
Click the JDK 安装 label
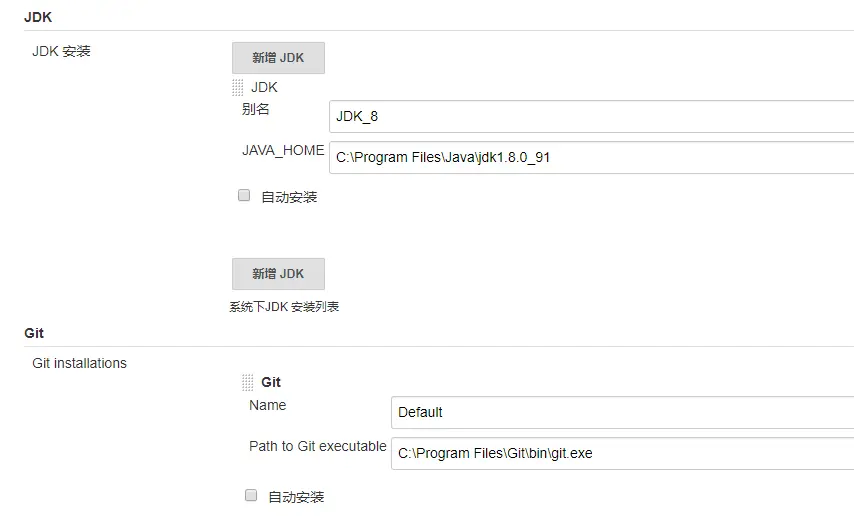click(61, 50)
